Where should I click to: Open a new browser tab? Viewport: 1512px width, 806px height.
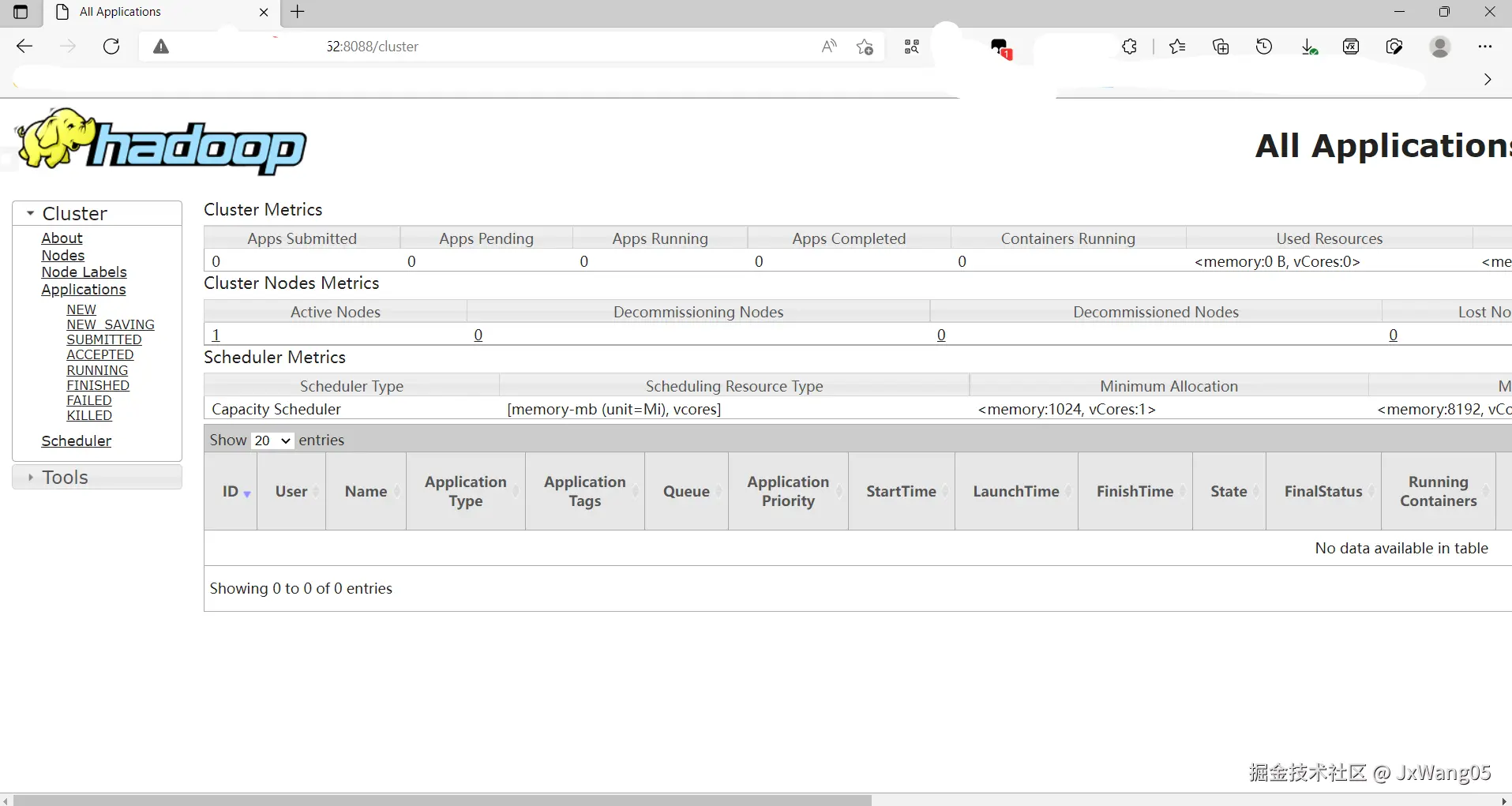click(x=298, y=12)
